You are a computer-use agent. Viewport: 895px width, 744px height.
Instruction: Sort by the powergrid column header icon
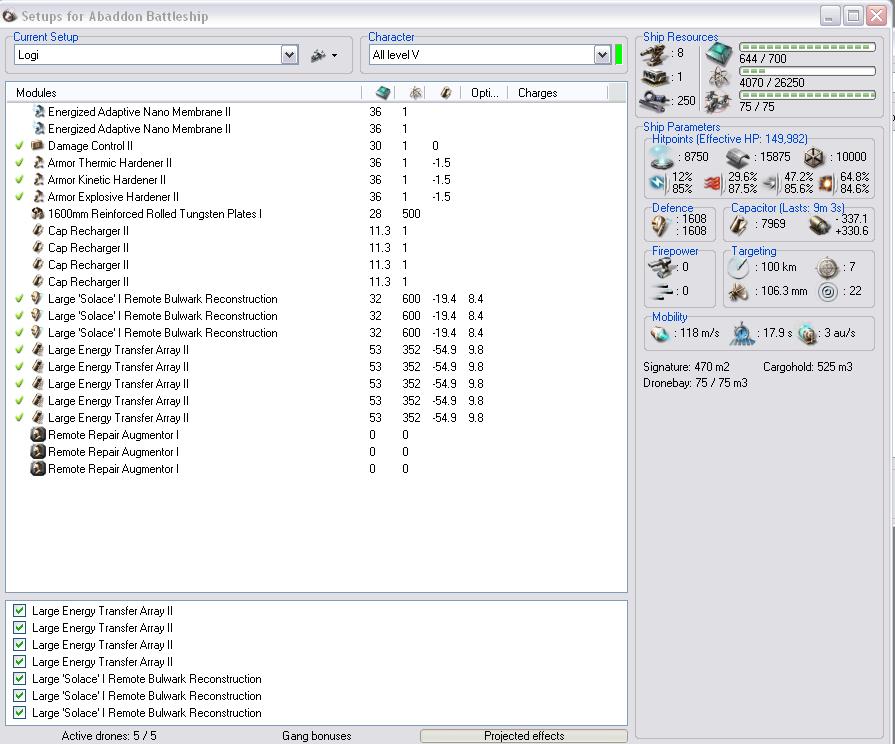416,93
